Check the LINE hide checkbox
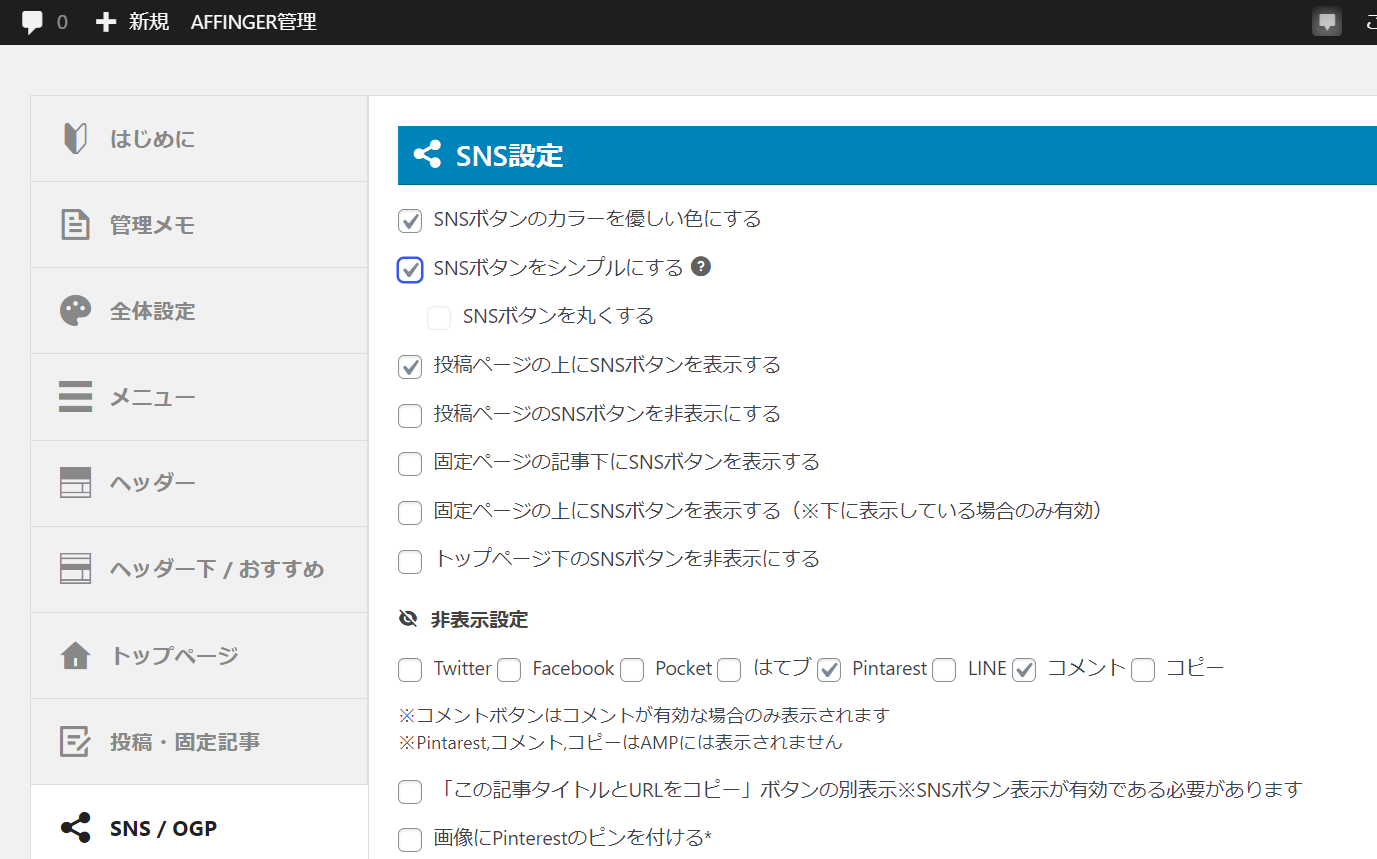The height and width of the screenshot is (859, 1377). (944, 670)
